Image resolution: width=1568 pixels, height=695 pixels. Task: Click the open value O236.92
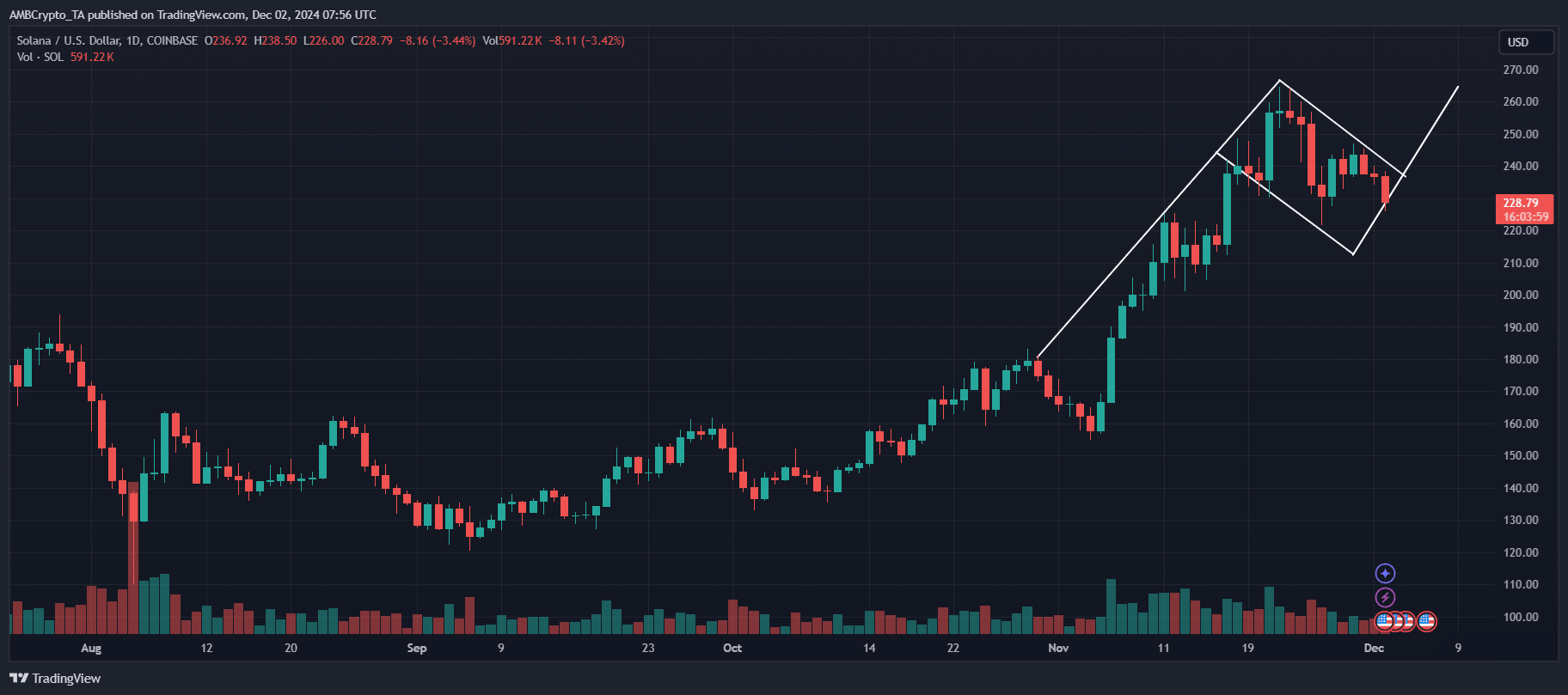pyautogui.click(x=226, y=40)
